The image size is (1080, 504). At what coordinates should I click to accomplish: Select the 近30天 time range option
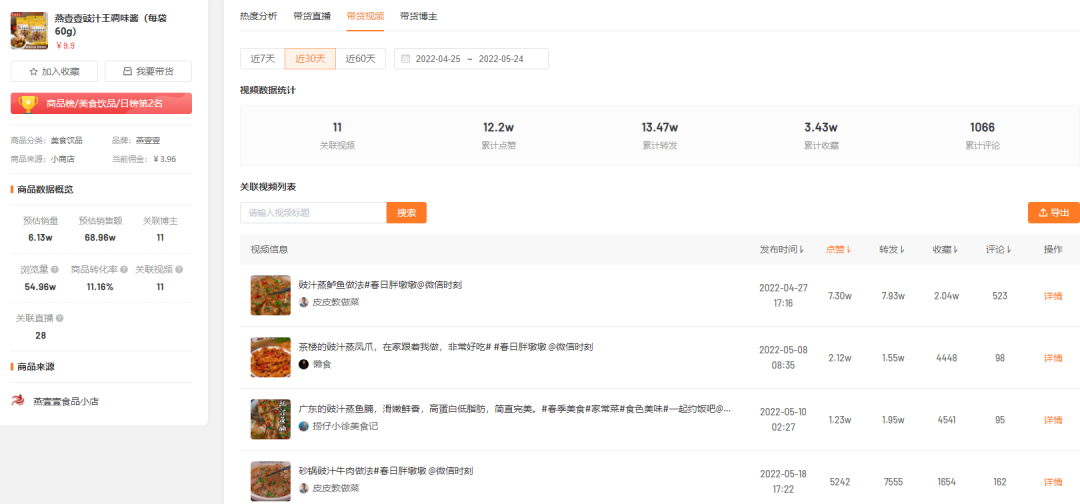pos(309,59)
